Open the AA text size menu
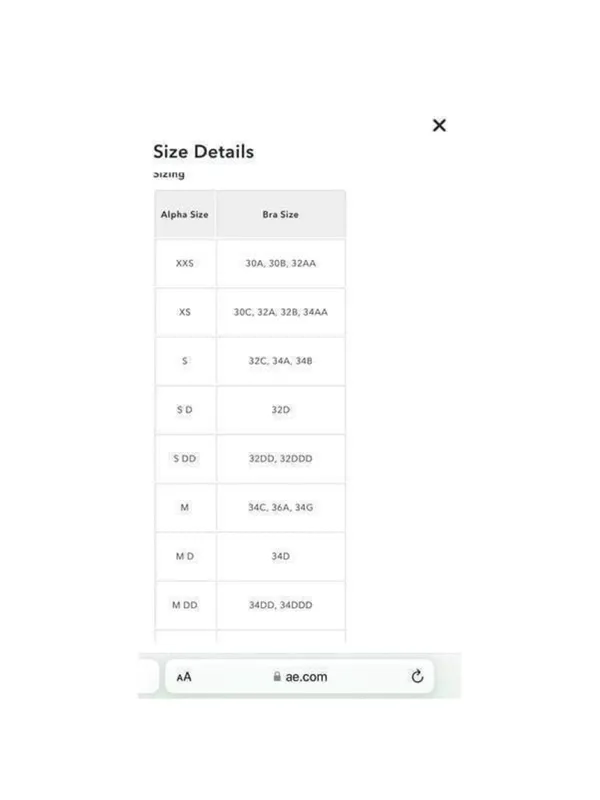 [184, 677]
